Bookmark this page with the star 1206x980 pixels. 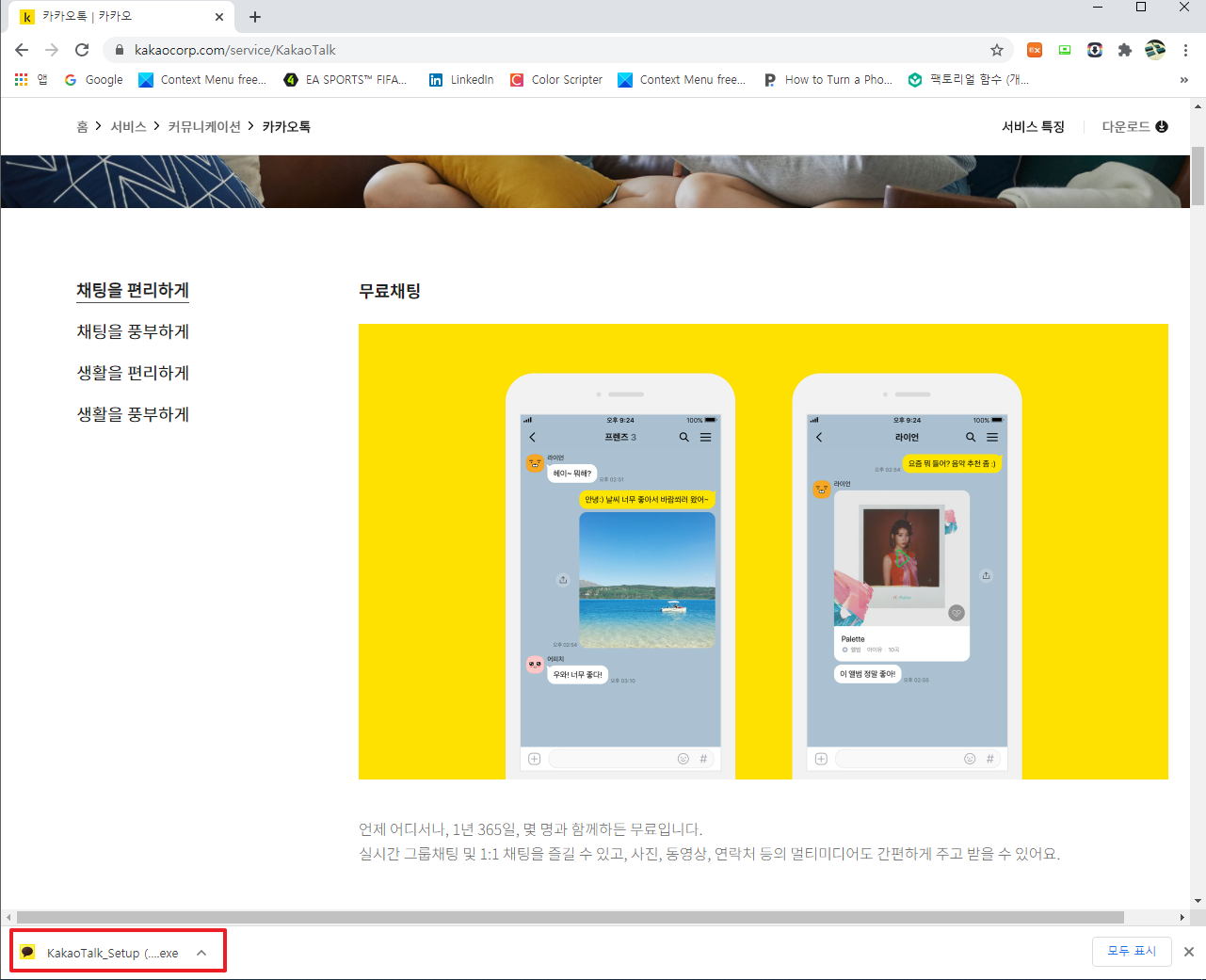(x=997, y=50)
